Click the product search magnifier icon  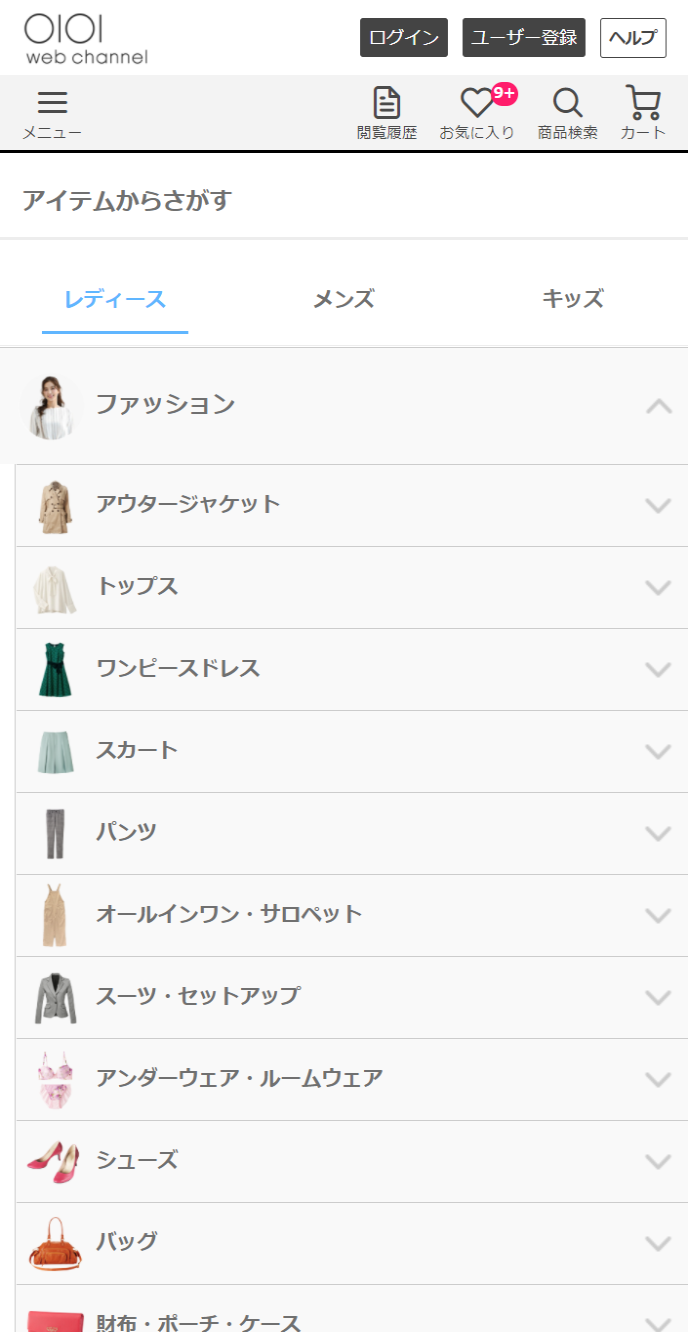[x=567, y=103]
